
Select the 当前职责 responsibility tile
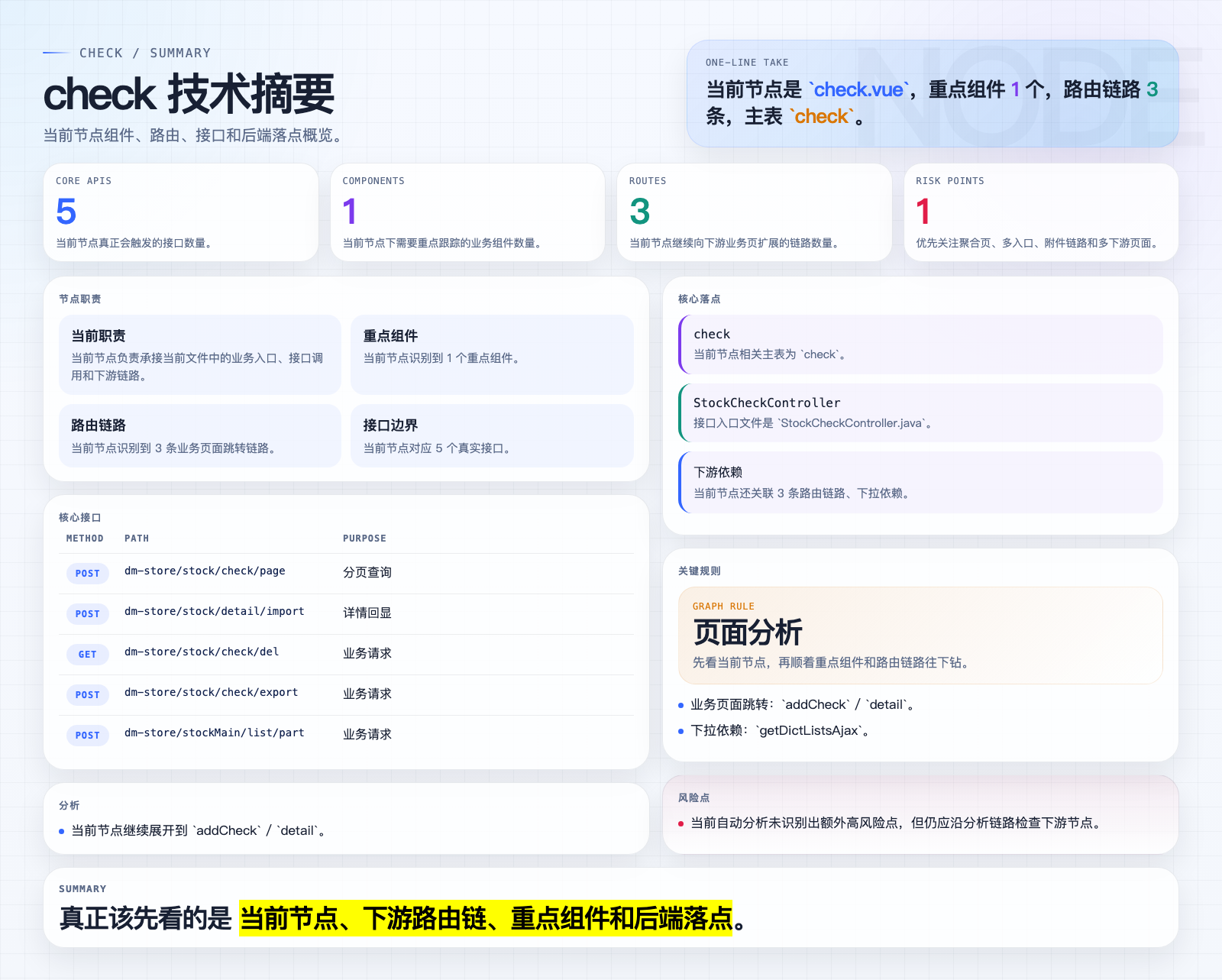[200, 354]
